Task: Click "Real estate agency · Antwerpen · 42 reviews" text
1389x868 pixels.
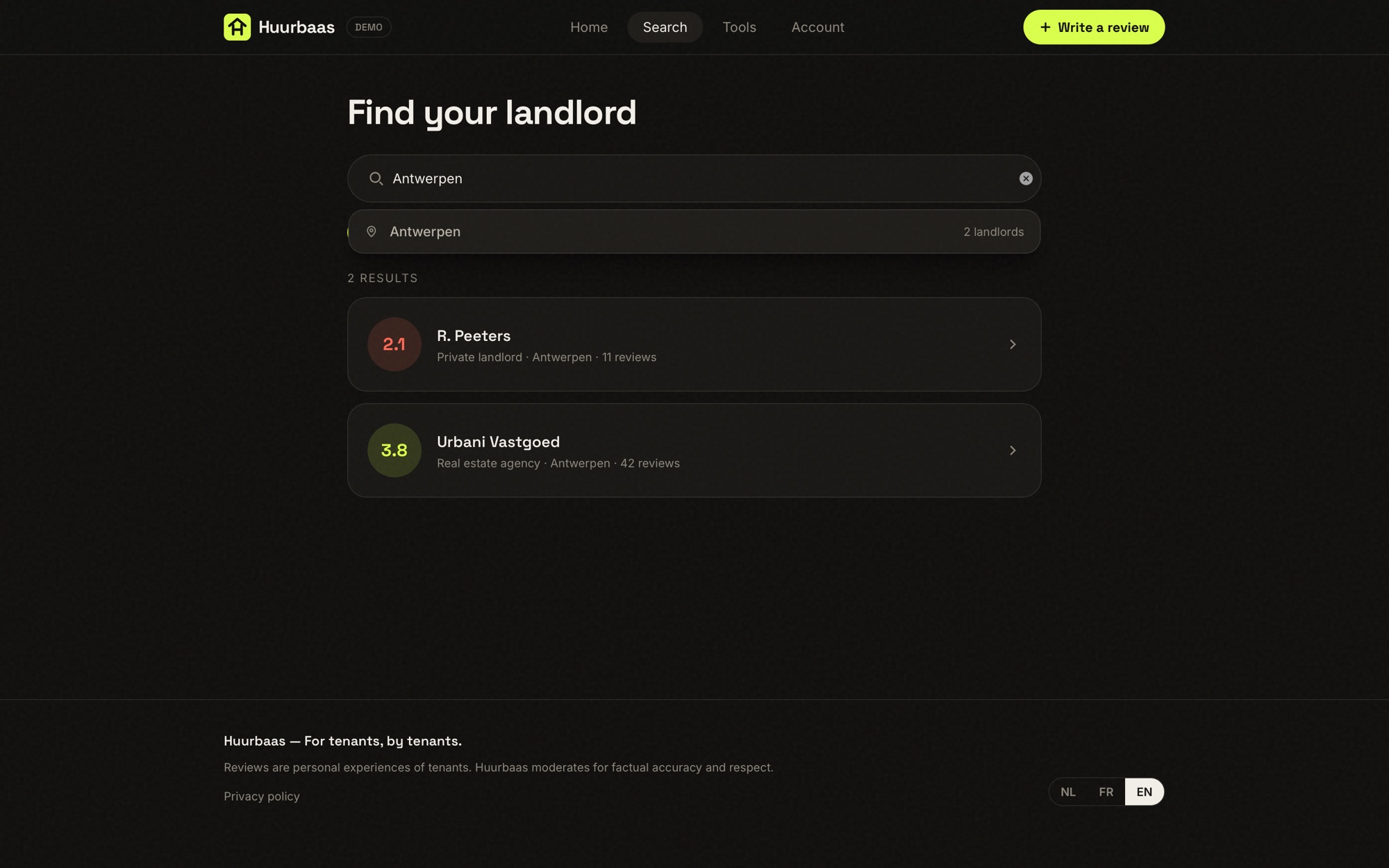Action: [558, 464]
